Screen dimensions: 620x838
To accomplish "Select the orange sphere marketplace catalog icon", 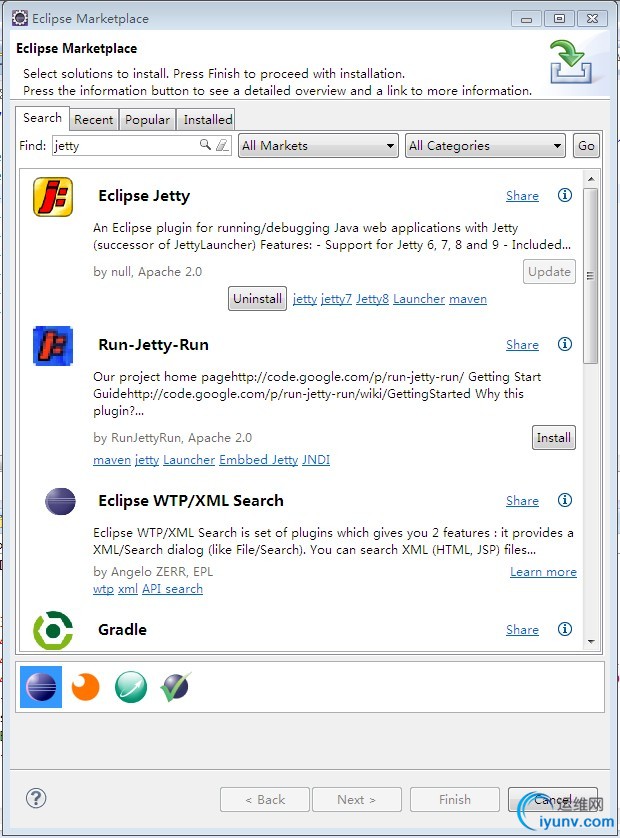I will 86,687.
